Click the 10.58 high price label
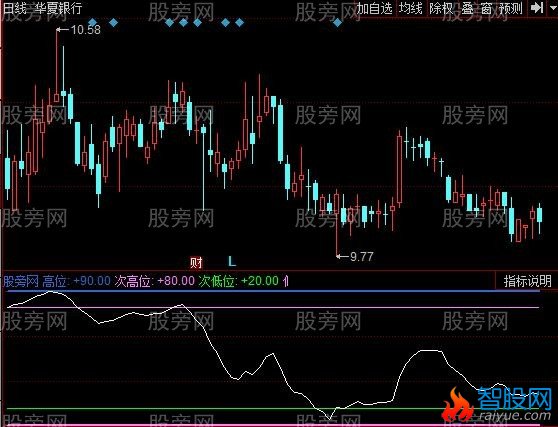Viewport: 558px width, 427px height. (x=85, y=30)
